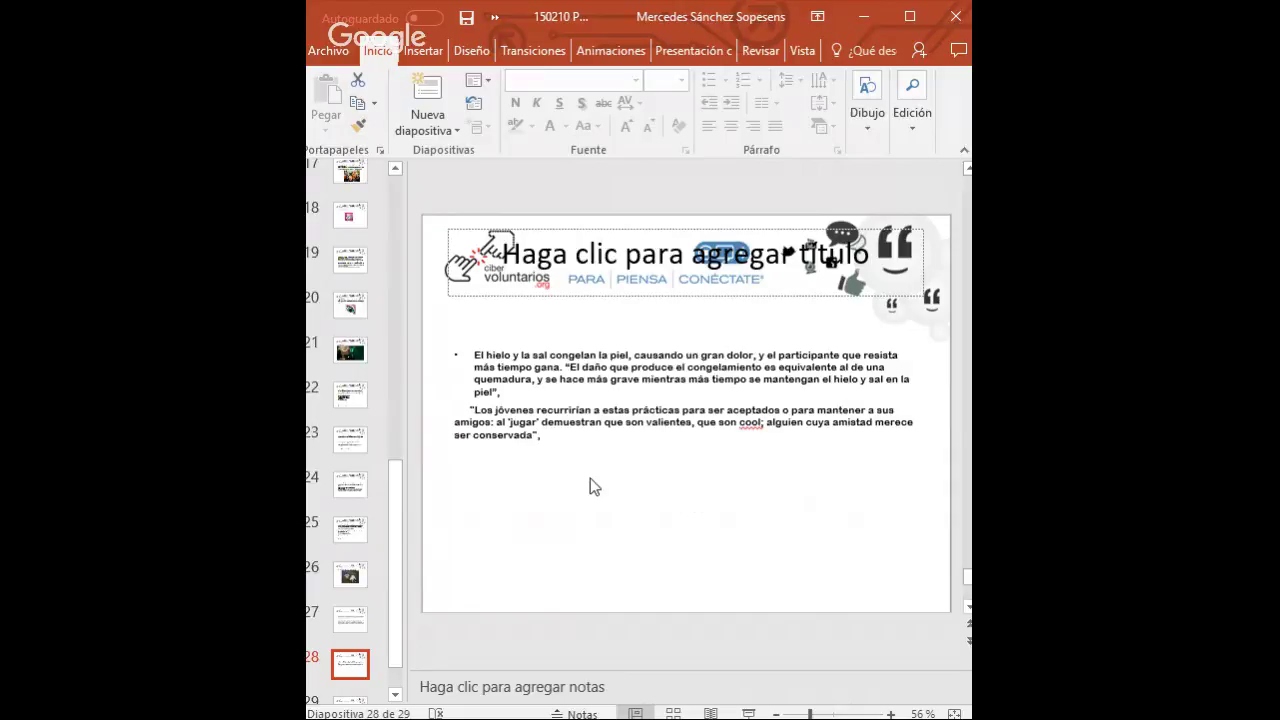The image size is (1280, 720).
Task: Reset the slide layout icon
Action: point(474,103)
